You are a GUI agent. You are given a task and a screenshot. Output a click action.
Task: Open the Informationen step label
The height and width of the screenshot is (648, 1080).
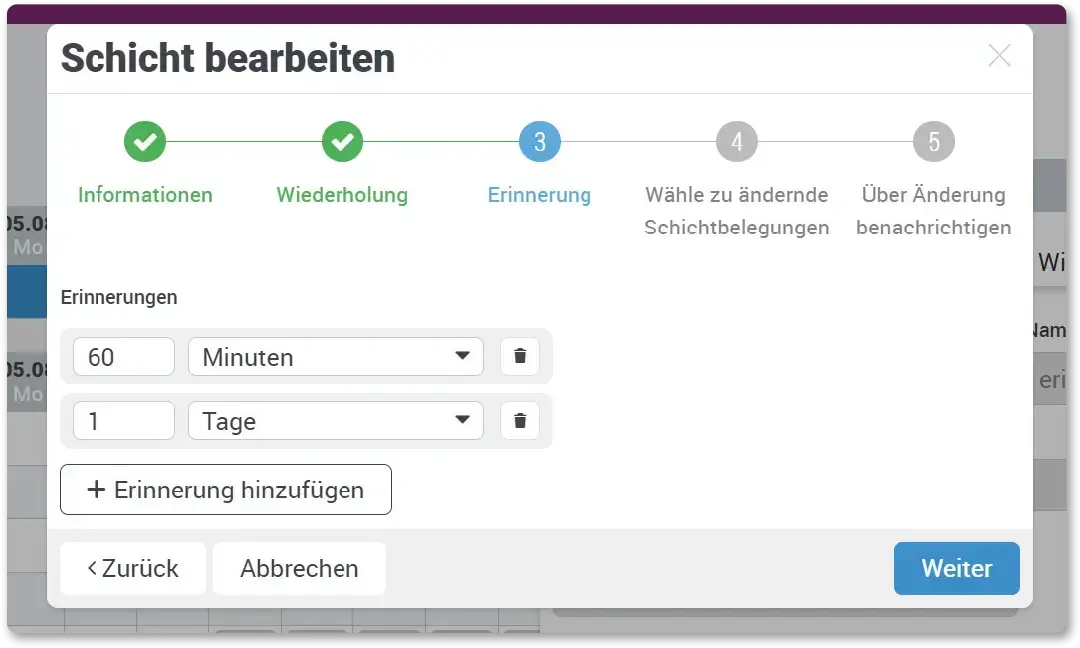(x=145, y=195)
